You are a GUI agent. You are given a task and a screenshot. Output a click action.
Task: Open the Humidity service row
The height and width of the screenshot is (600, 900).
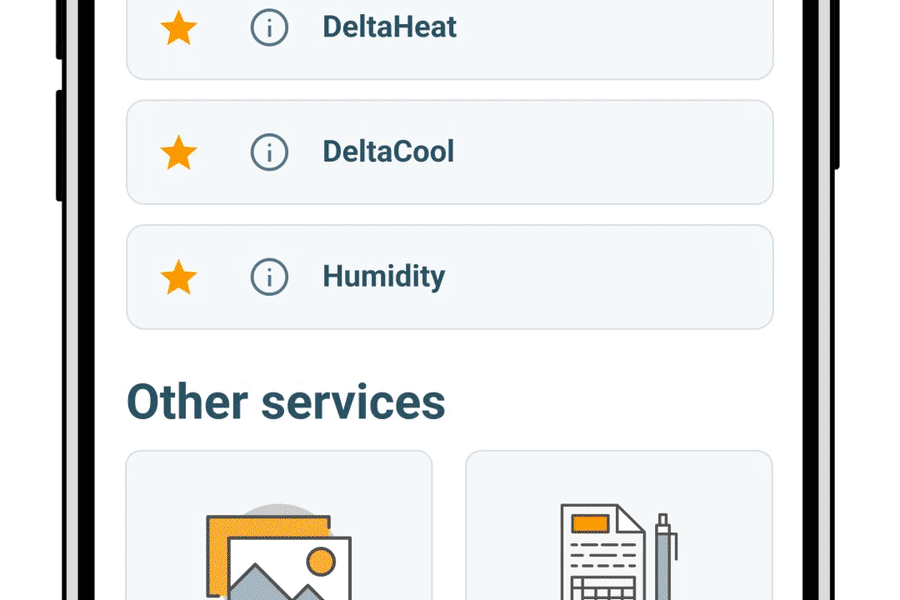[449, 277]
